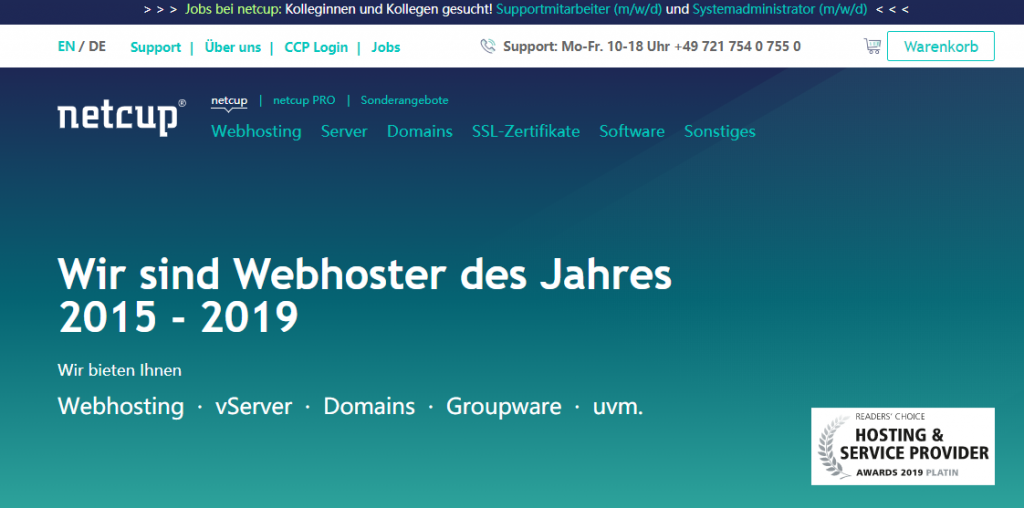Click the support phone icon
Screen dimensions: 1024x508
488,46
